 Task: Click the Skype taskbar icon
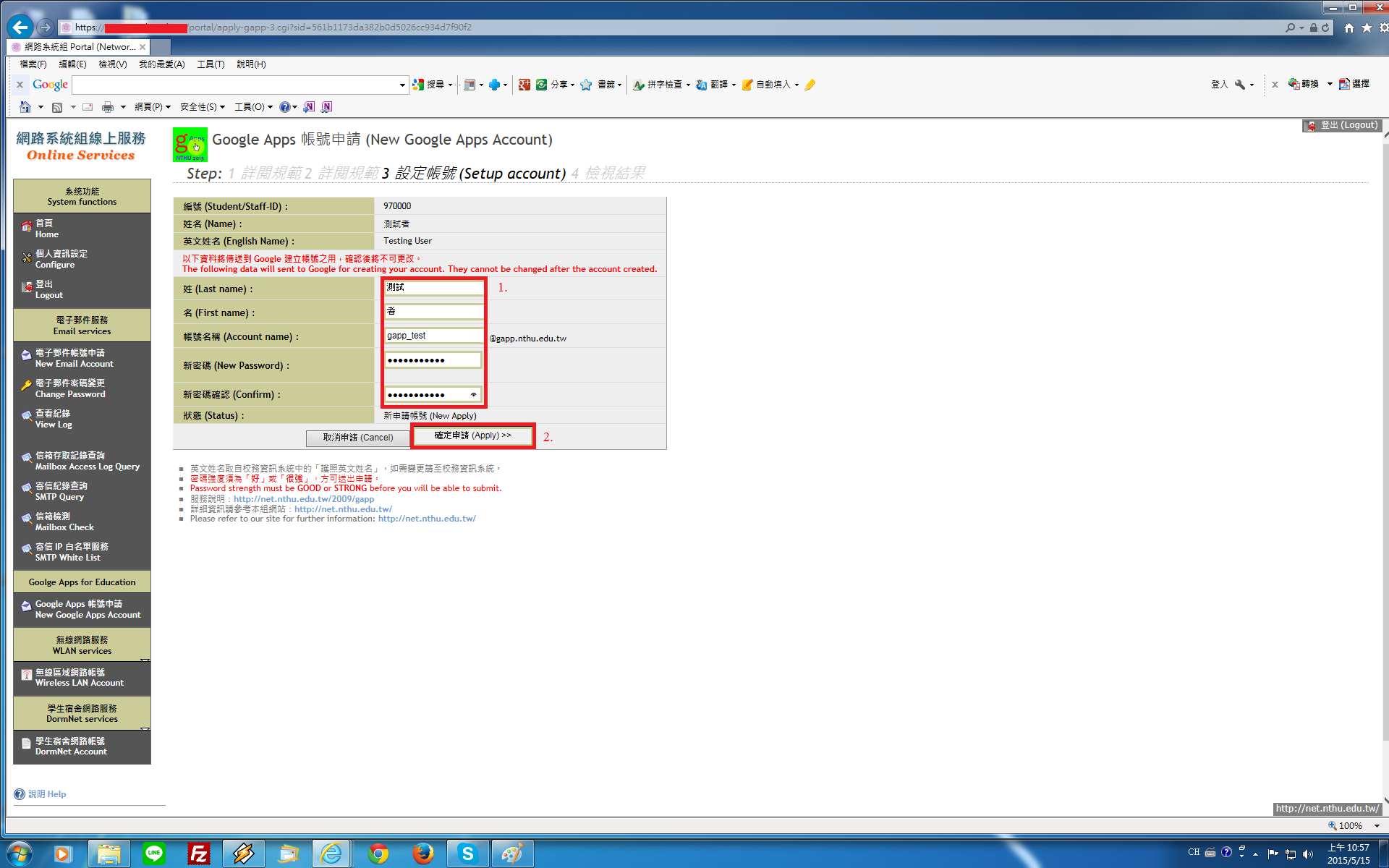(467, 854)
